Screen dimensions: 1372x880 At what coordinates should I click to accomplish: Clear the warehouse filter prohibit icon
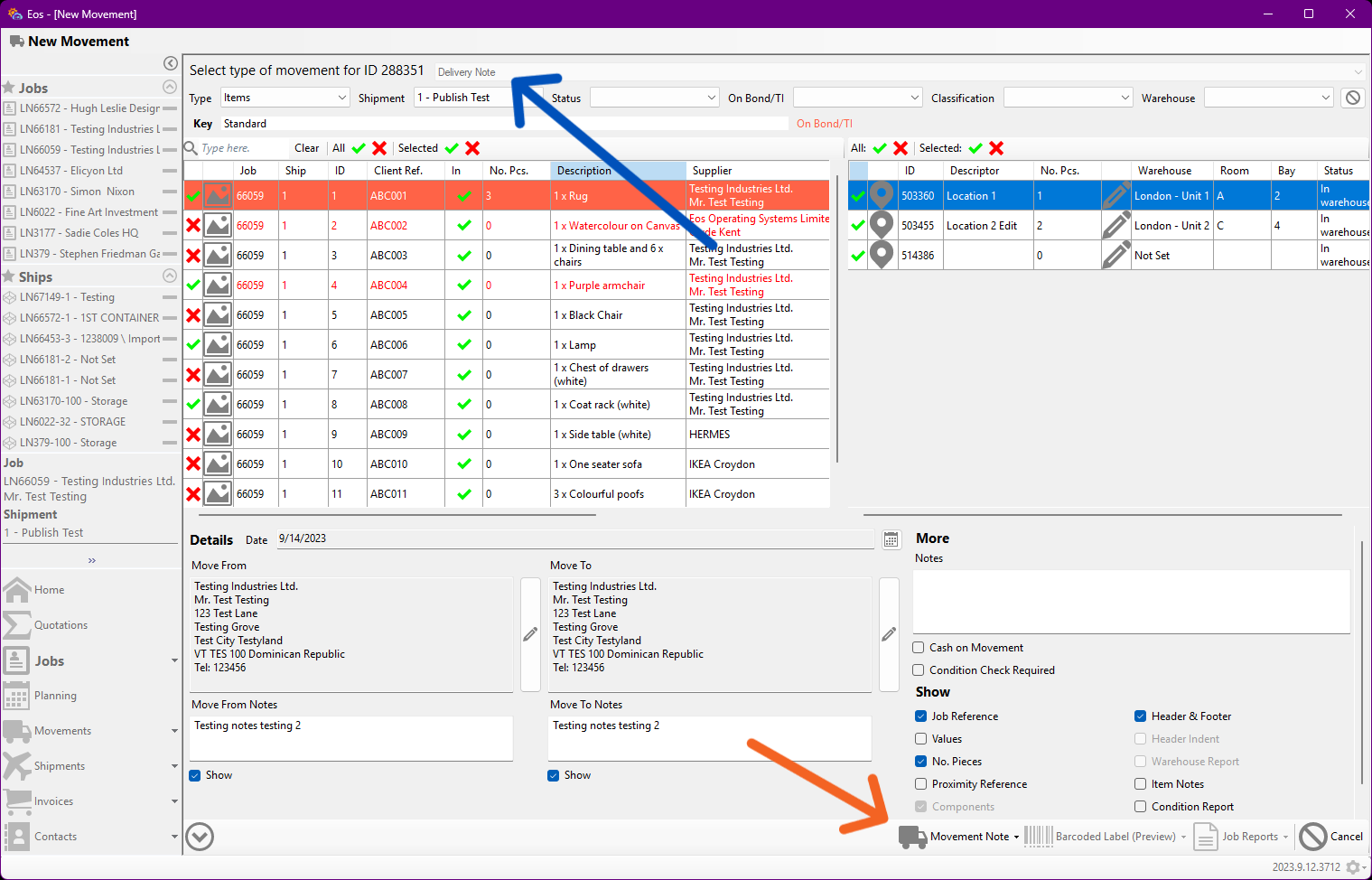(x=1352, y=98)
